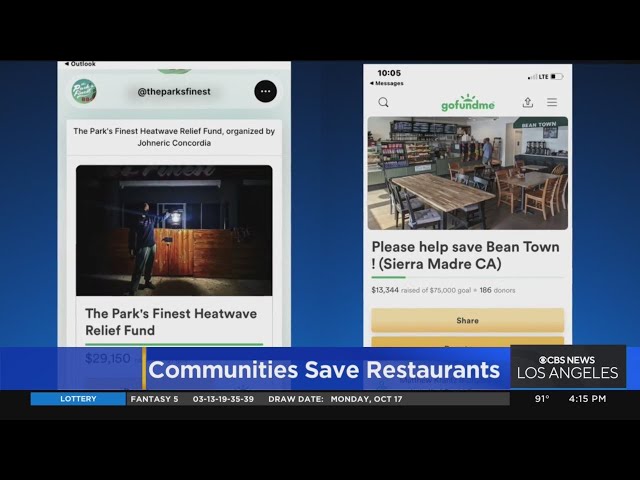Tap the Park's Finest green progress bar

(174, 344)
